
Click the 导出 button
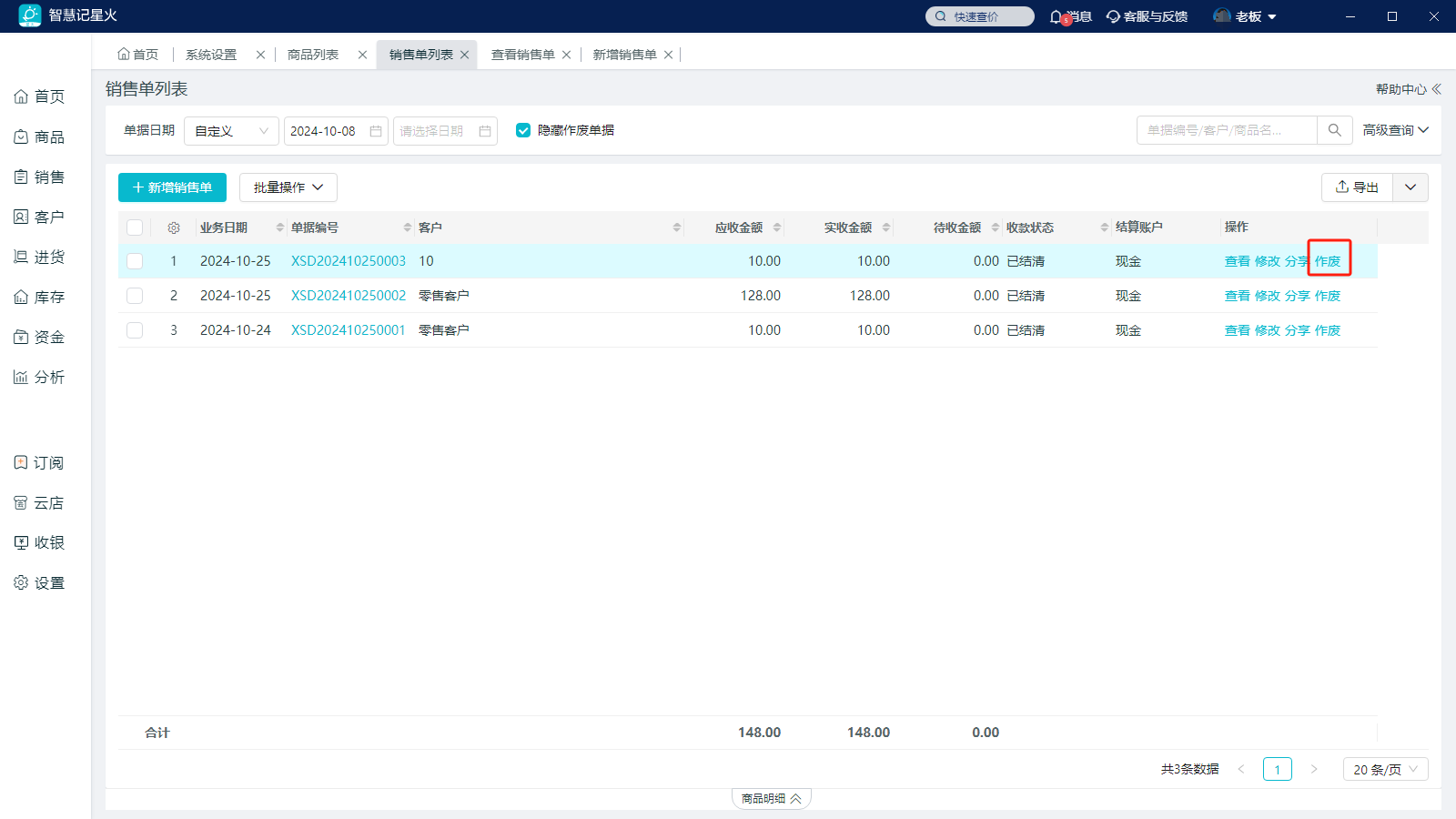(x=1357, y=187)
